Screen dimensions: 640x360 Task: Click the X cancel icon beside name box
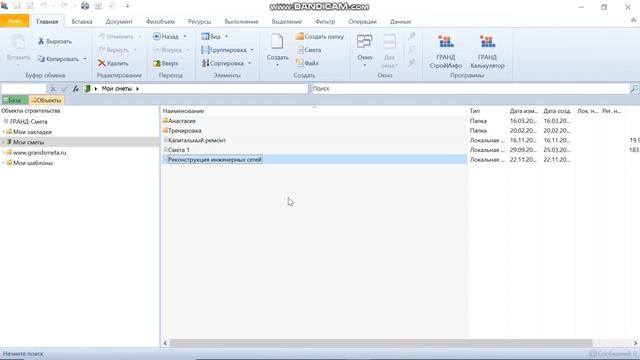tap(53, 89)
